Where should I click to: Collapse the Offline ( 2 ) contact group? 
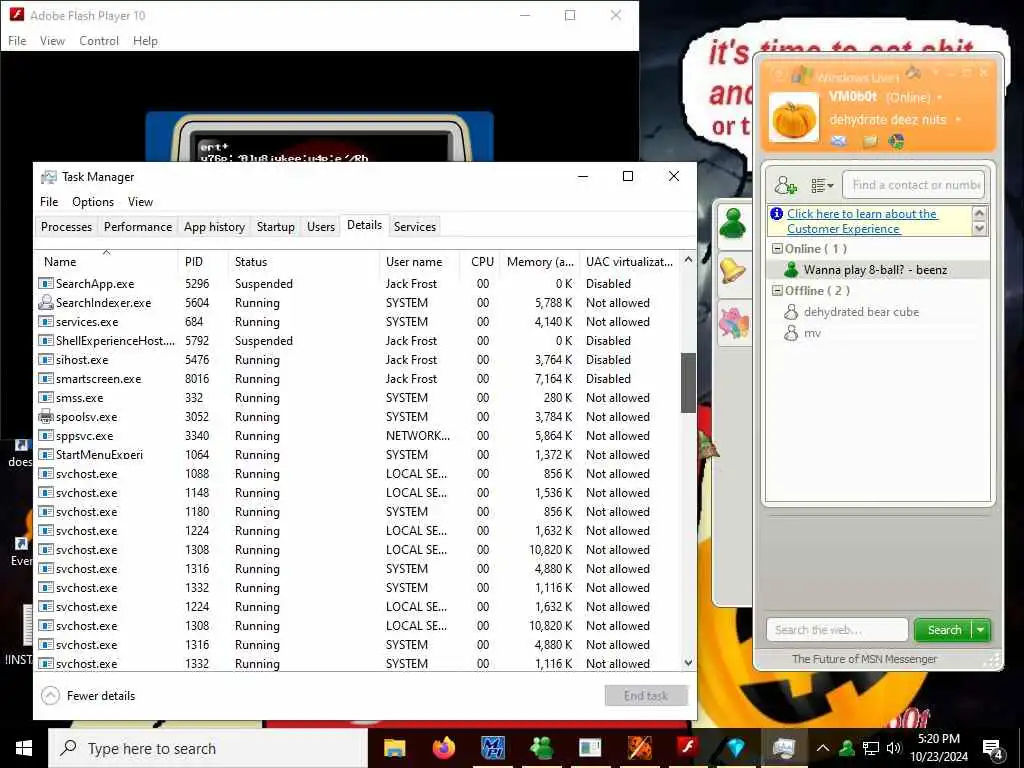777,291
